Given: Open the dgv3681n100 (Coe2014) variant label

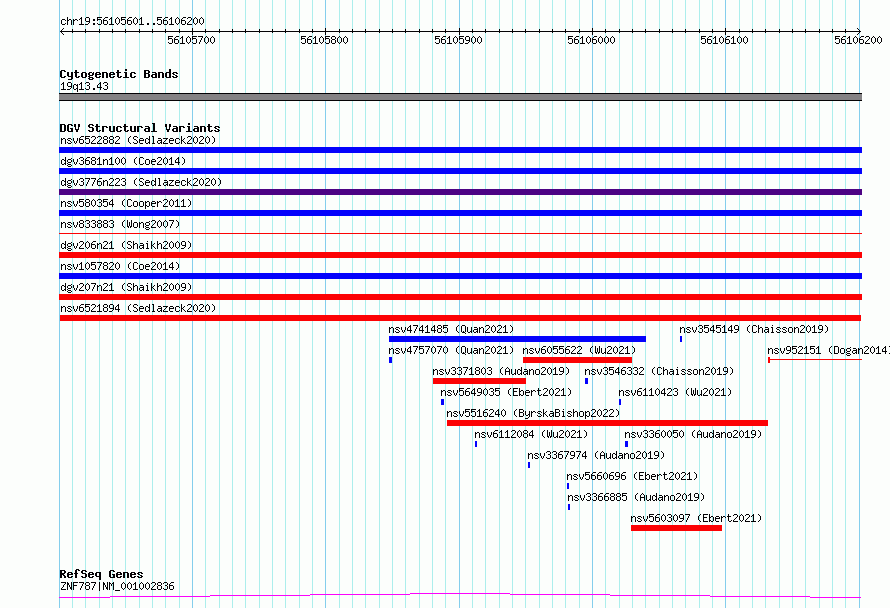Looking at the screenshot, I should 123,161.
